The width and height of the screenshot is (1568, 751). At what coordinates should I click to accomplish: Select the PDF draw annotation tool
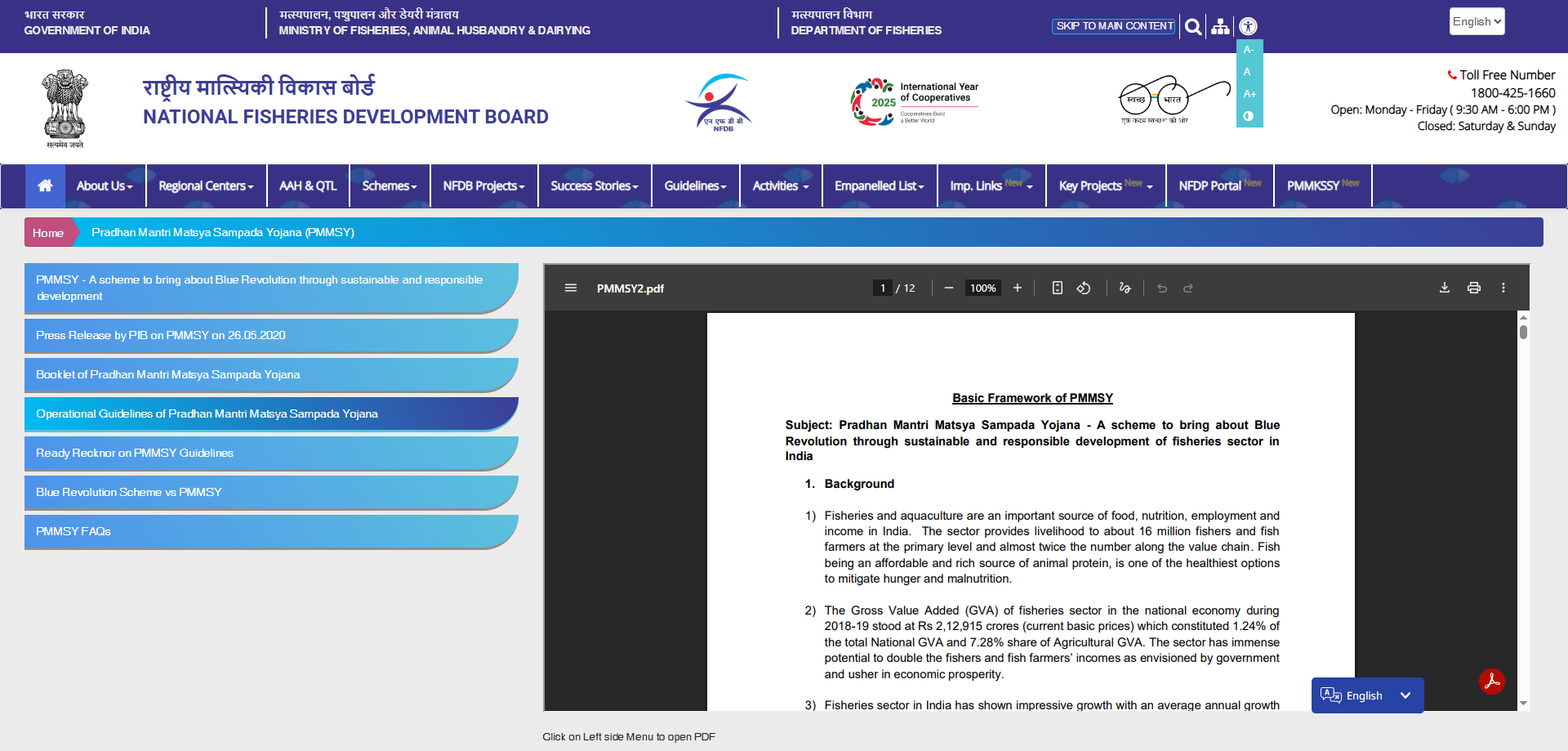click(x=1125, y=288)
